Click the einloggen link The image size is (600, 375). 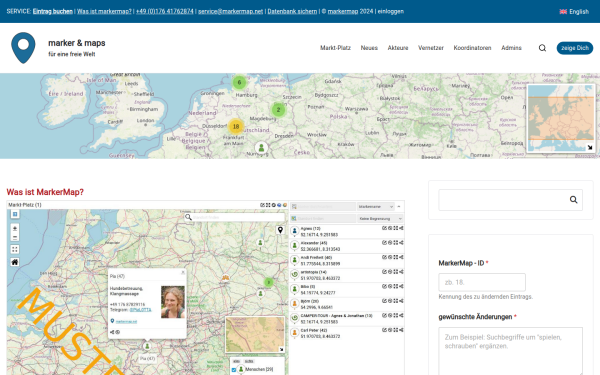pos(390,11)
